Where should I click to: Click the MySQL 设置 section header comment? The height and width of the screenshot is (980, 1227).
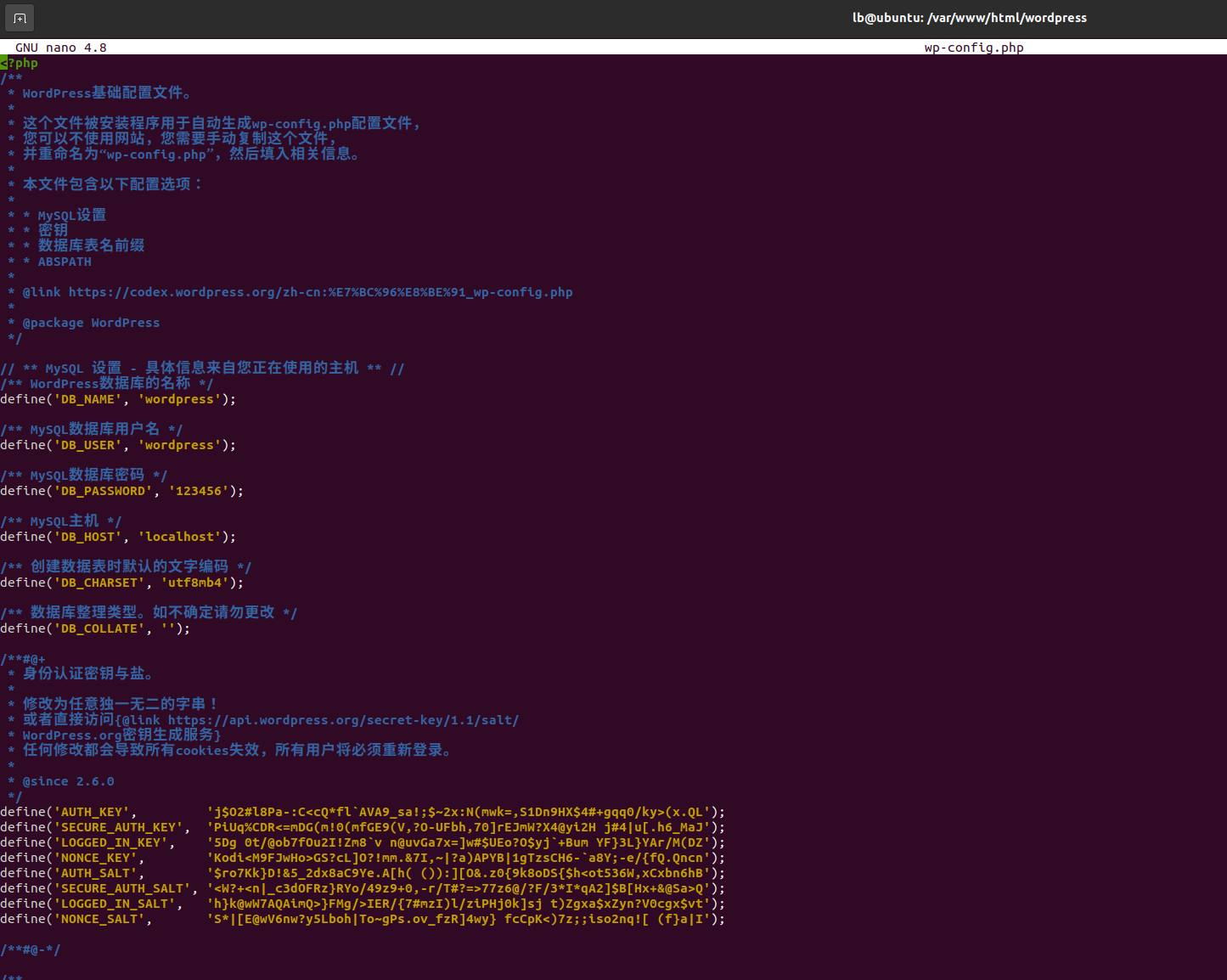200,368
